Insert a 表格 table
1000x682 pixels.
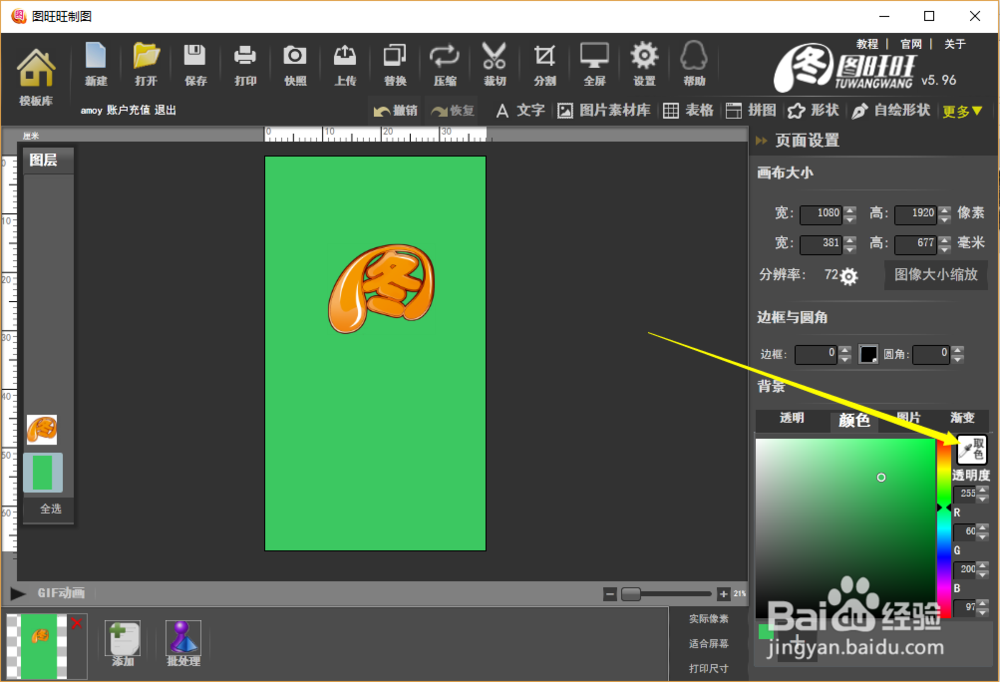point(688,110)
